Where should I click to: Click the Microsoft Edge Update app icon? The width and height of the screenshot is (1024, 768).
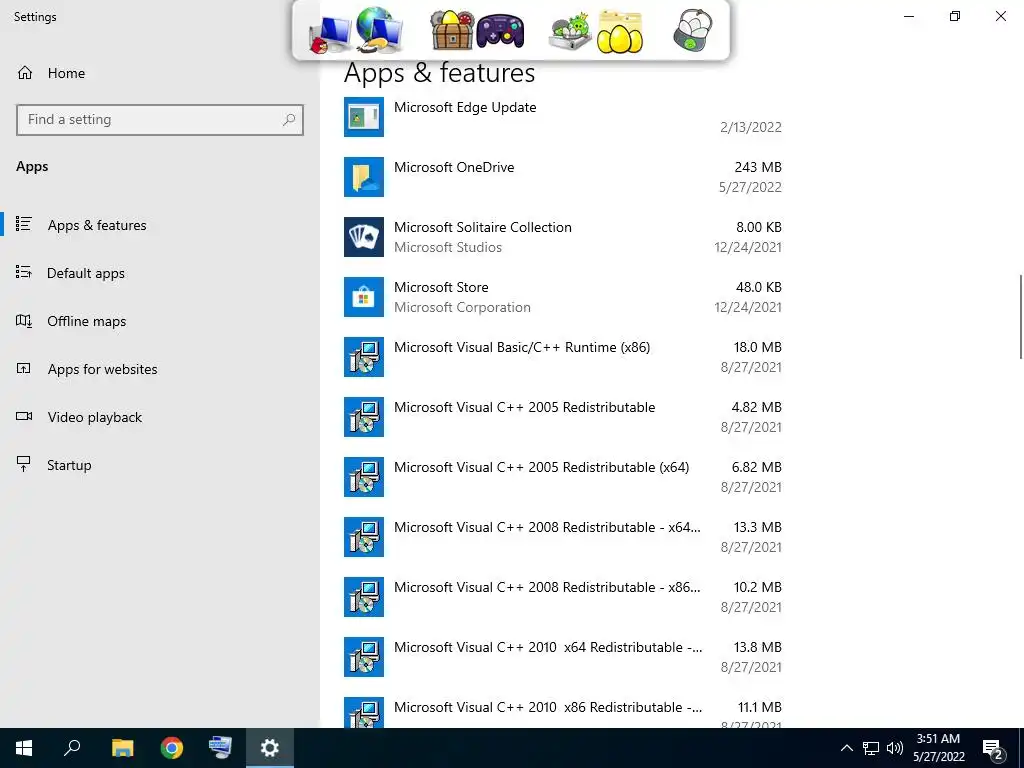(364, 117)
